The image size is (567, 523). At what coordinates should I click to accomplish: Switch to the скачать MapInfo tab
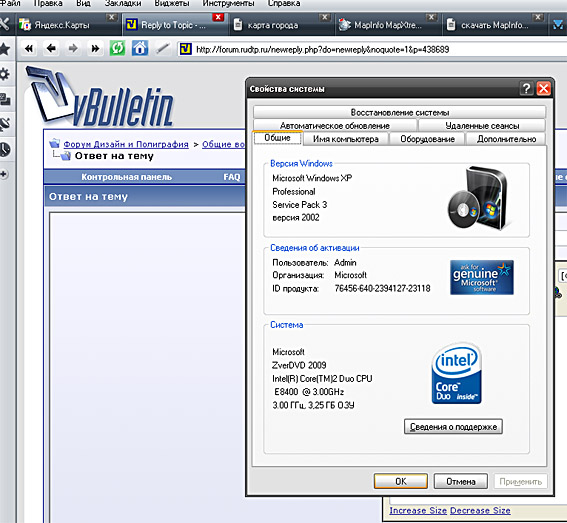[x=494, y=25]
